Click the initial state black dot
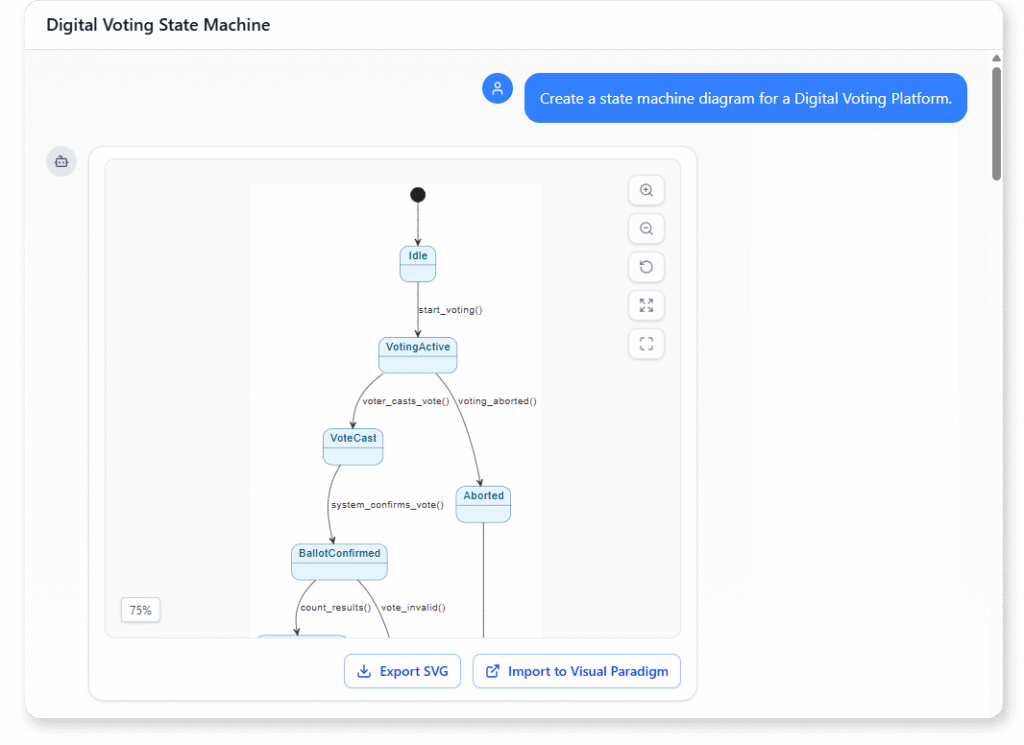The image size is (1024, 745). [x=418, y=195]
